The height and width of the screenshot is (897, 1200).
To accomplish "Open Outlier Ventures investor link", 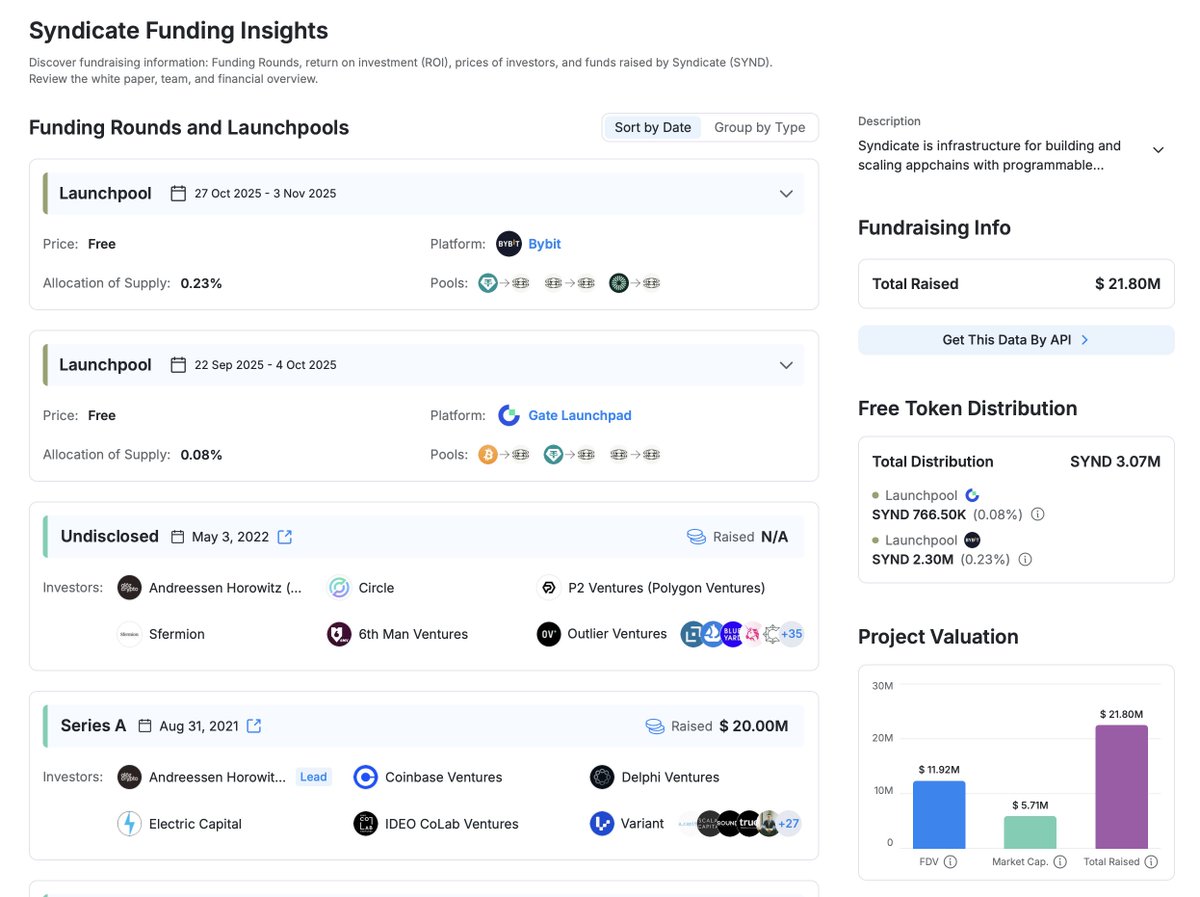I will (617, 634).
